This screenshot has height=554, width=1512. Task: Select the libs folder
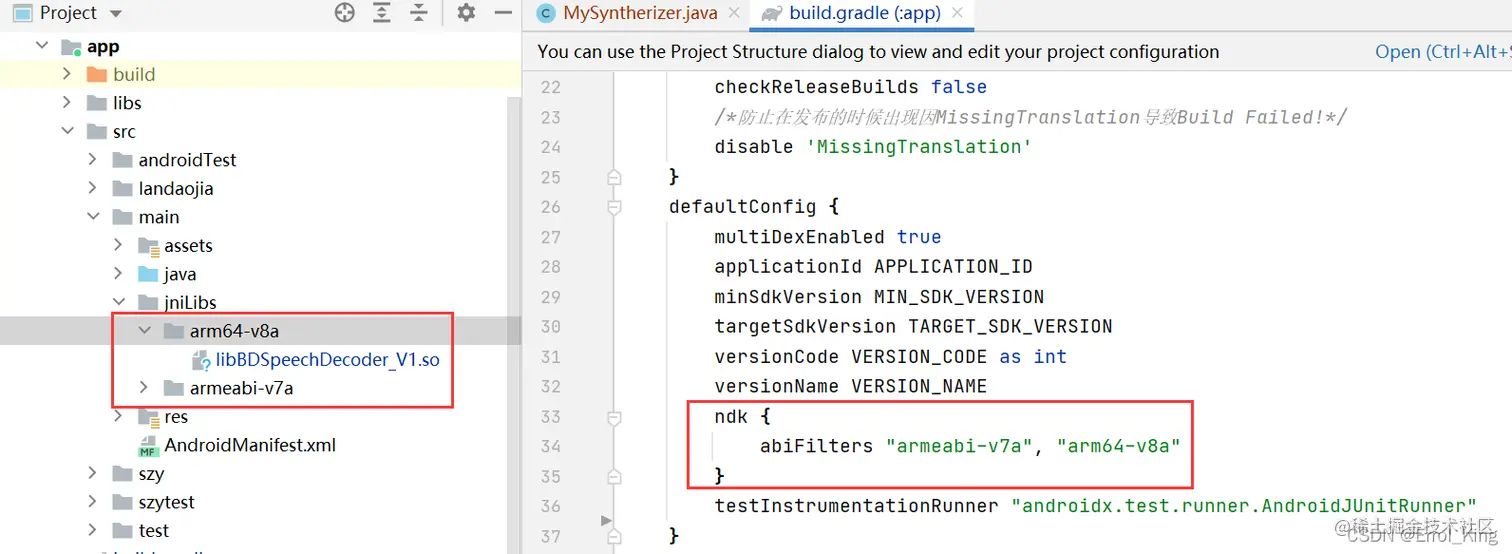(127, 102)
